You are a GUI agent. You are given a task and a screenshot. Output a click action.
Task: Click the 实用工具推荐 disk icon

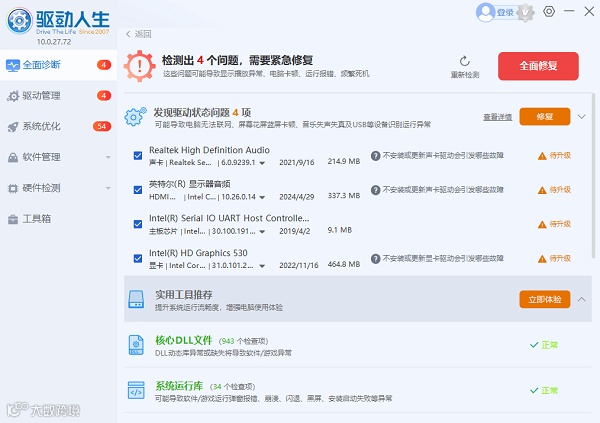tap(136, 299)
